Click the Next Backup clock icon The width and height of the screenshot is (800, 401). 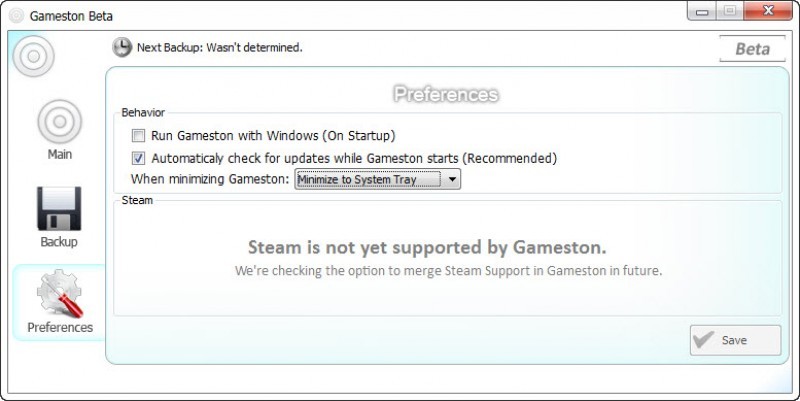tap(122, 47)
